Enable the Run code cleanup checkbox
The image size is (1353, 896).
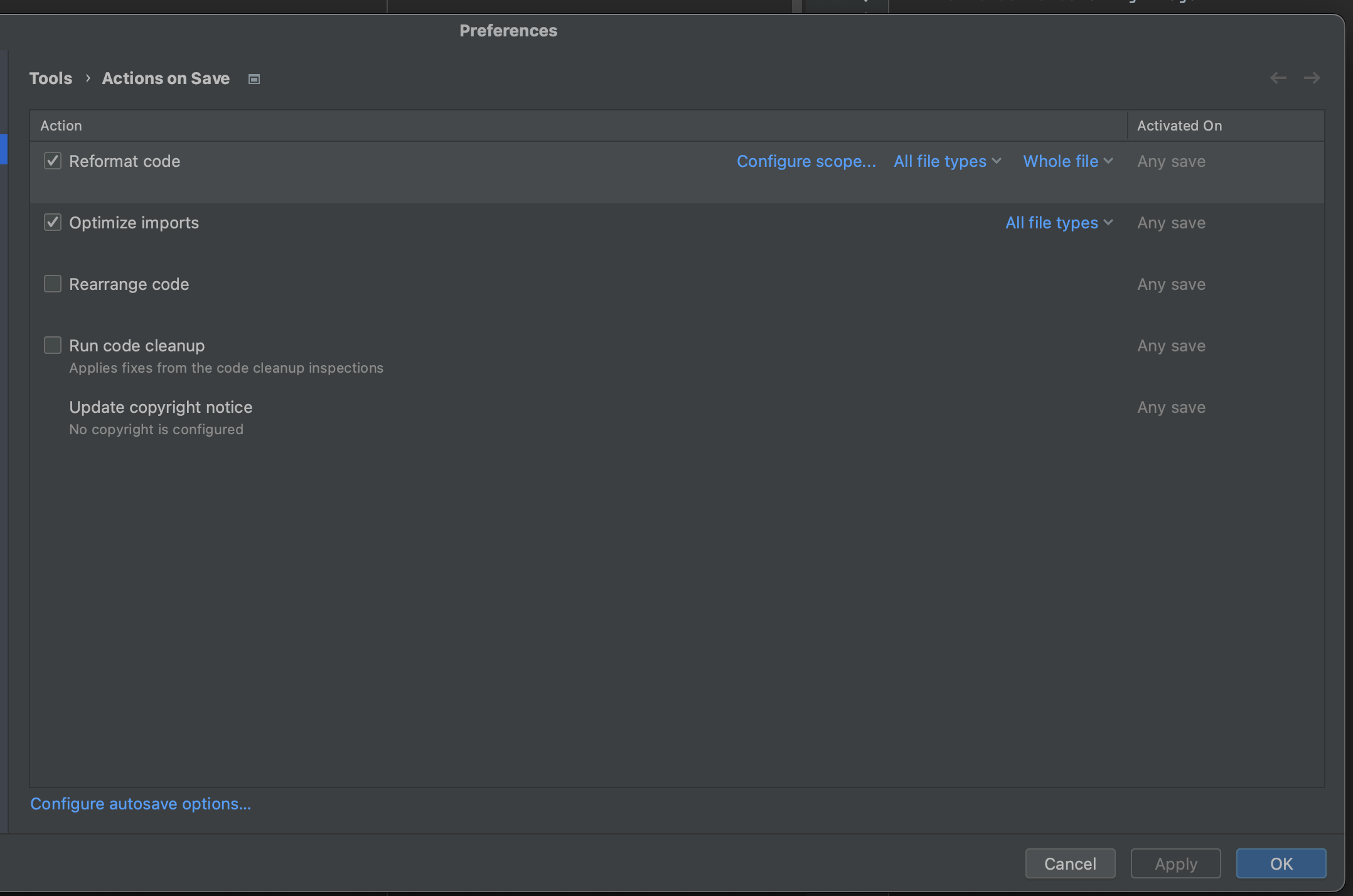(53, 346)
